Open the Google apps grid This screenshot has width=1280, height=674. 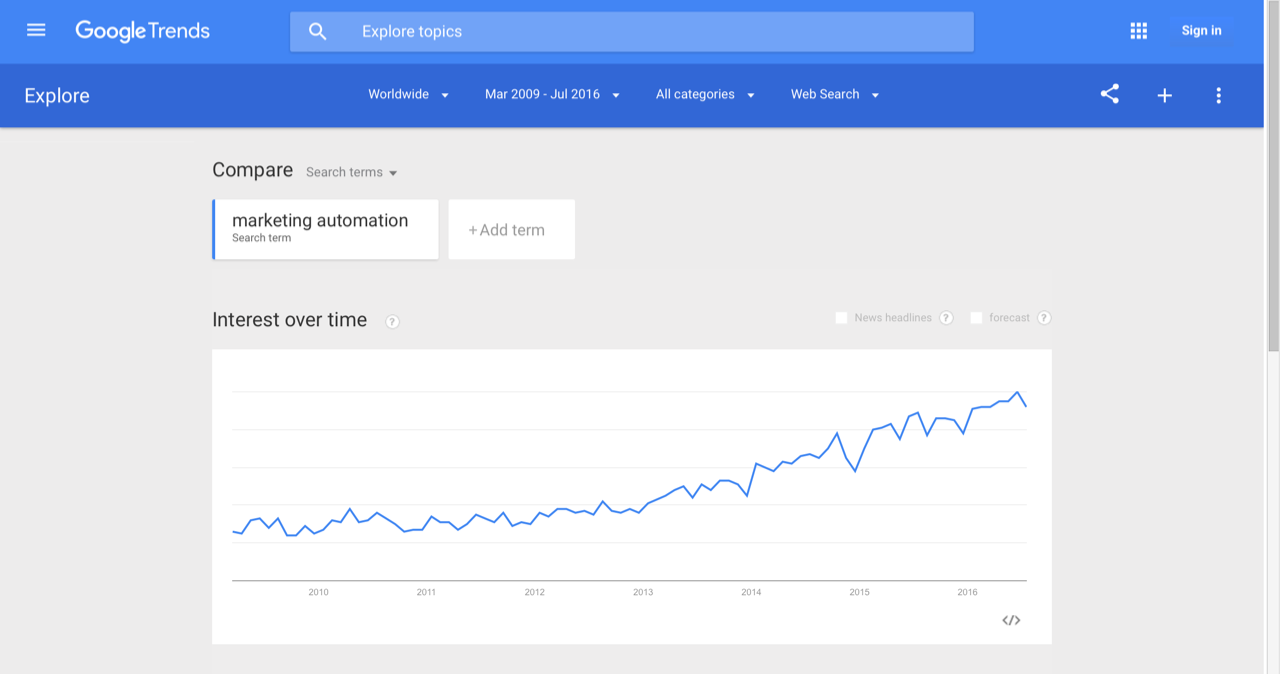click(x=1138, y=31)
